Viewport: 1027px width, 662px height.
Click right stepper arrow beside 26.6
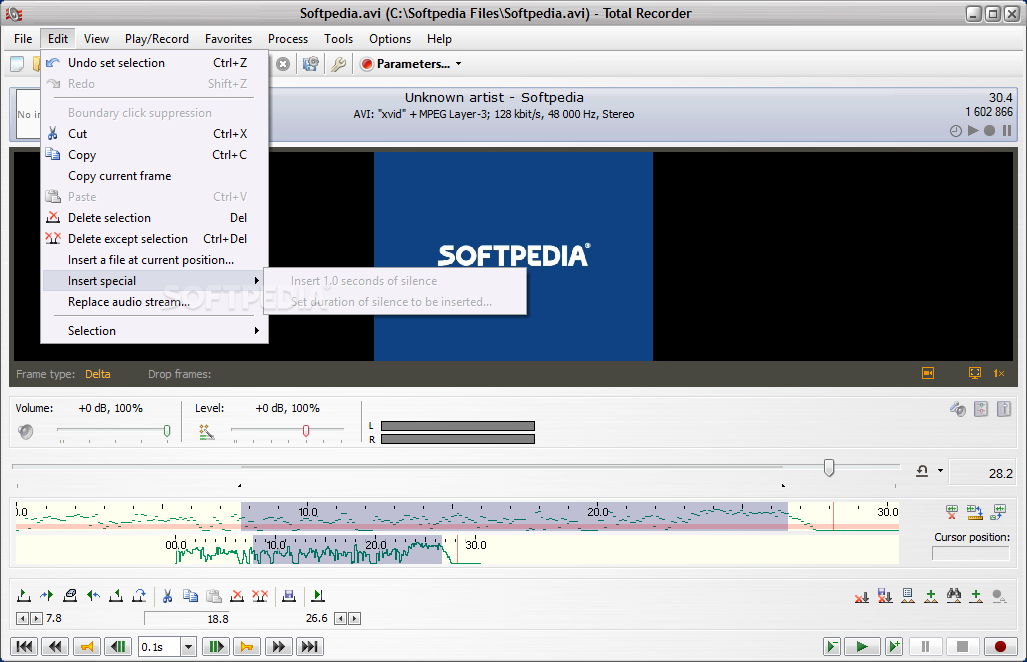click(354, 618)
